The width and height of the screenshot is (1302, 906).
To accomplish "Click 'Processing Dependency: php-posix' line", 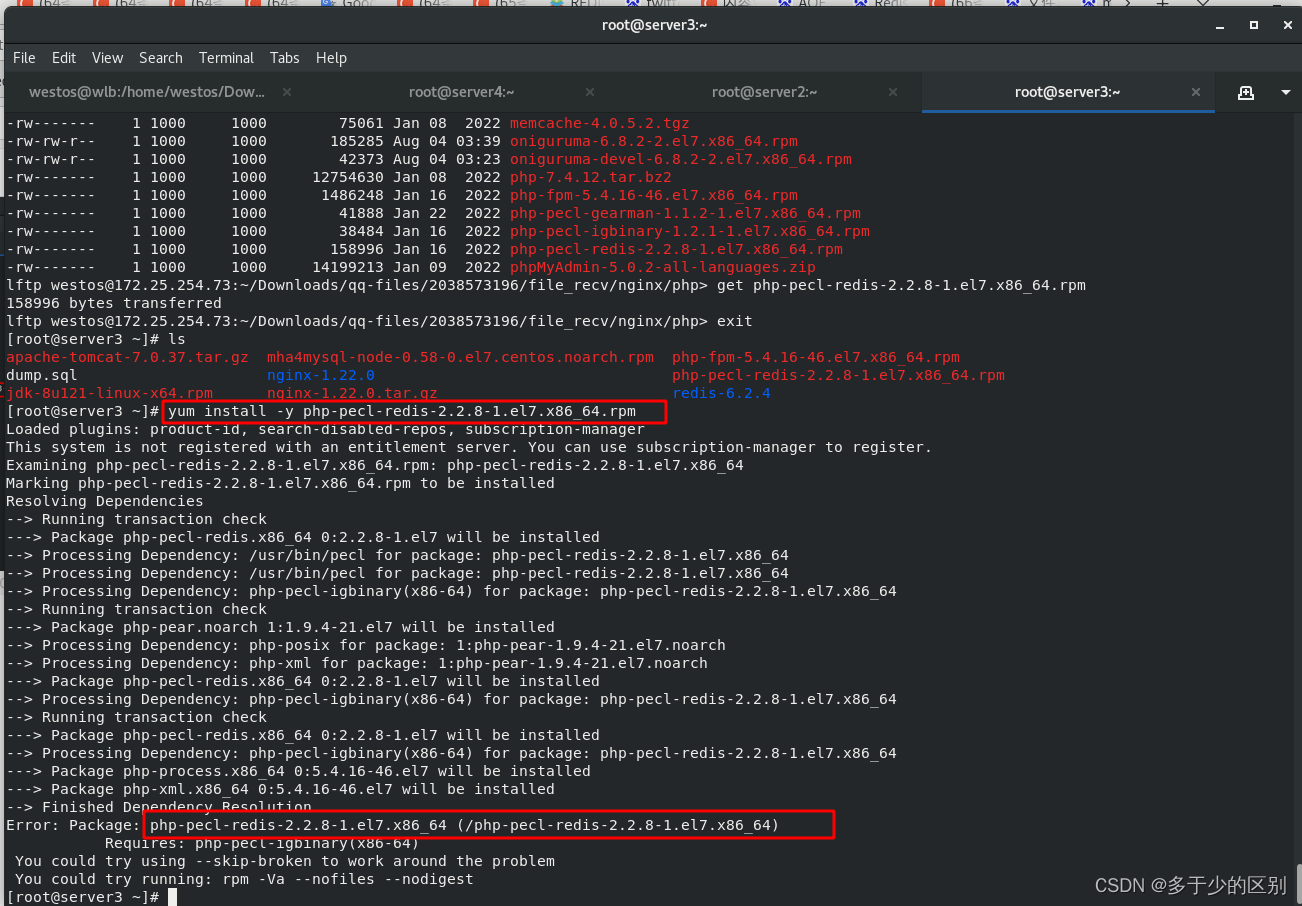I will pos(366,645).
